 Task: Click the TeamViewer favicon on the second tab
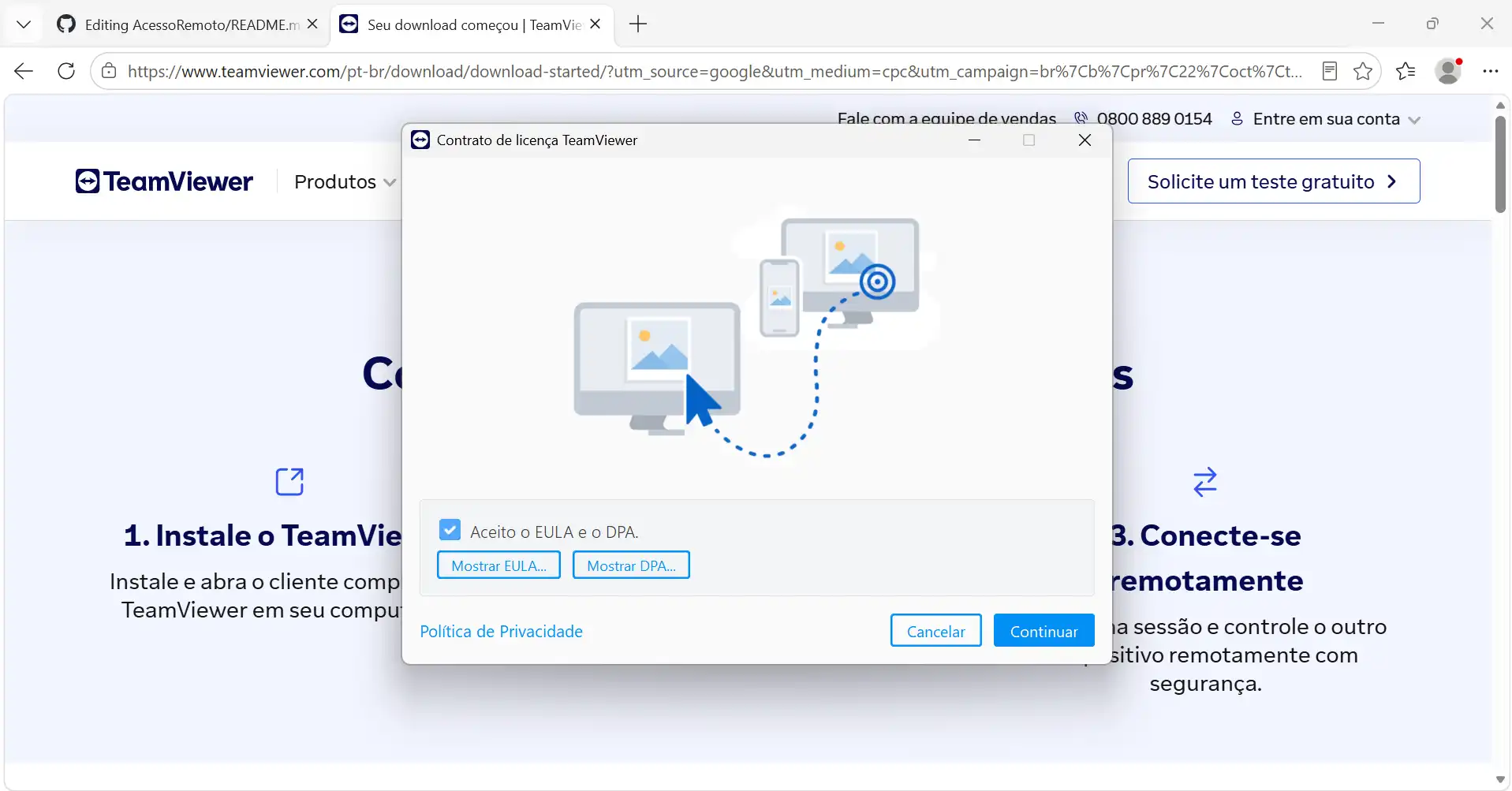[x=349, y=24]
